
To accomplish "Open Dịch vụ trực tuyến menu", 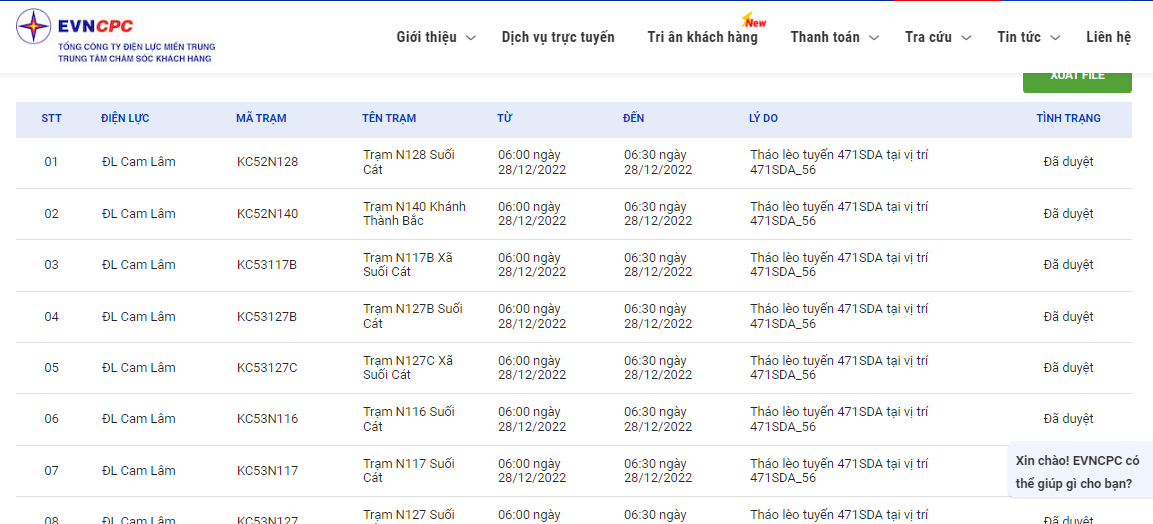I will tap(558, 37).
